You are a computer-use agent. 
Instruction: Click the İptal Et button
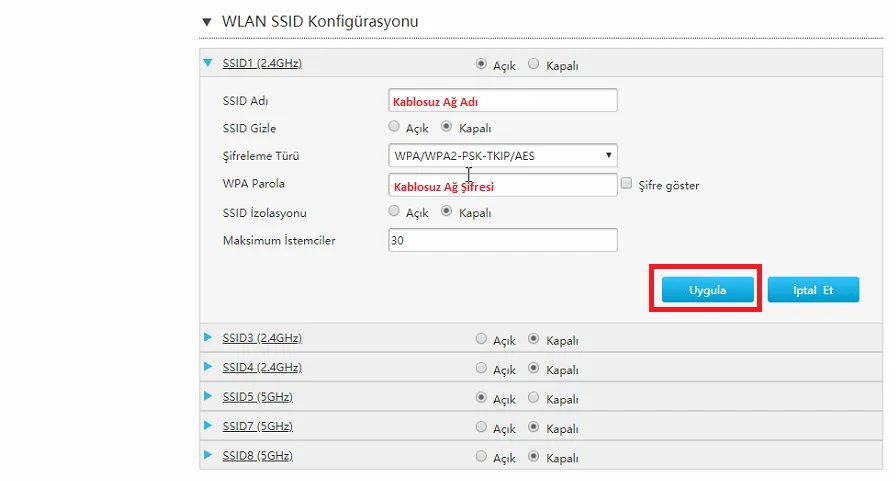click(x=813, y=290)
